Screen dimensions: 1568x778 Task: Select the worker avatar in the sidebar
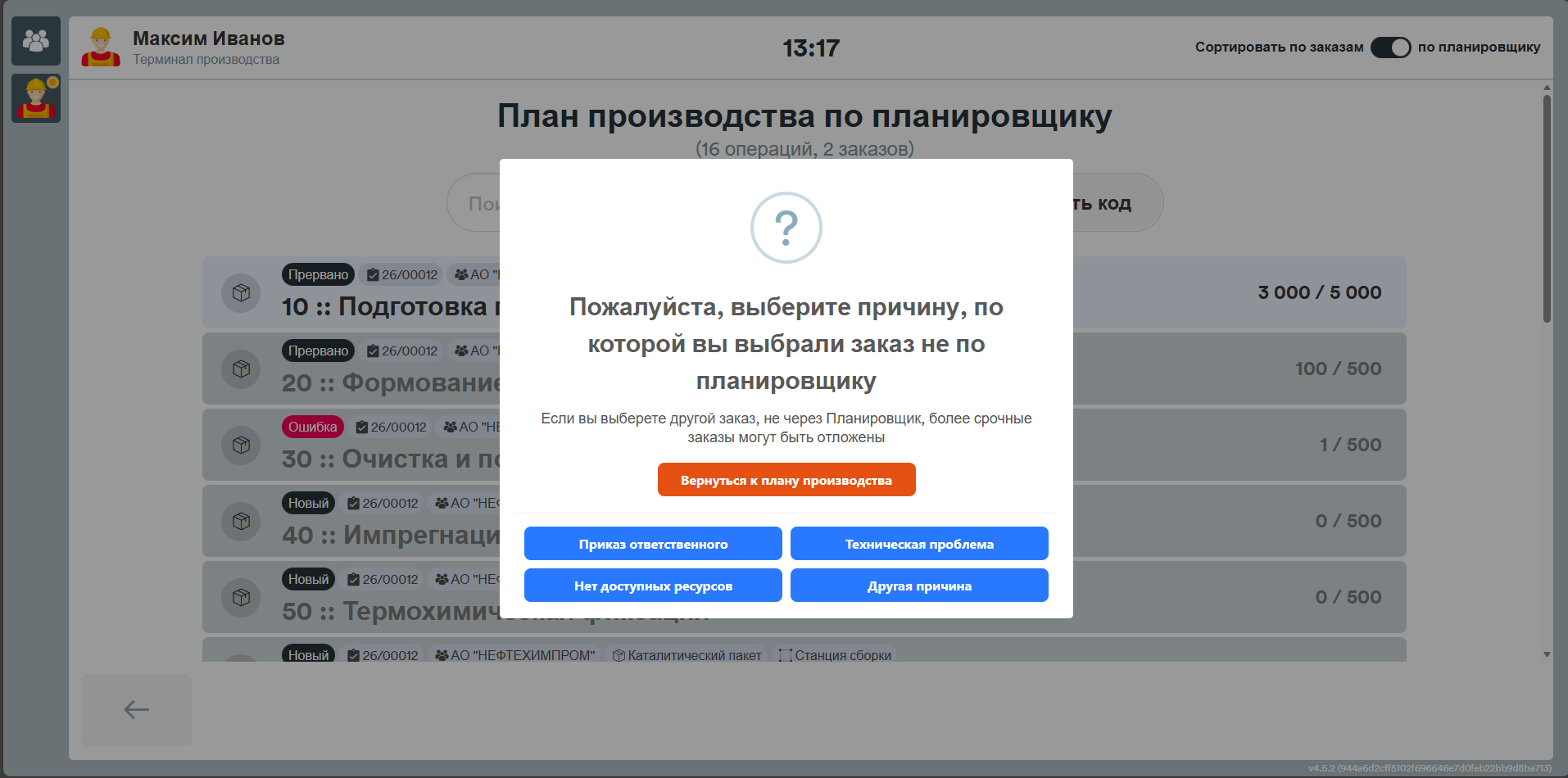(36, 98)
